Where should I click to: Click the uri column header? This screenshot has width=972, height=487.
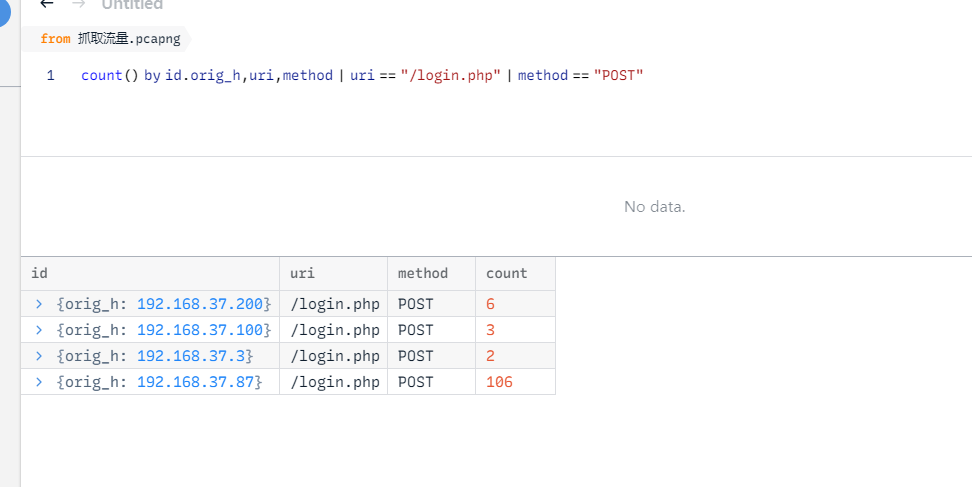click(302, 273)
